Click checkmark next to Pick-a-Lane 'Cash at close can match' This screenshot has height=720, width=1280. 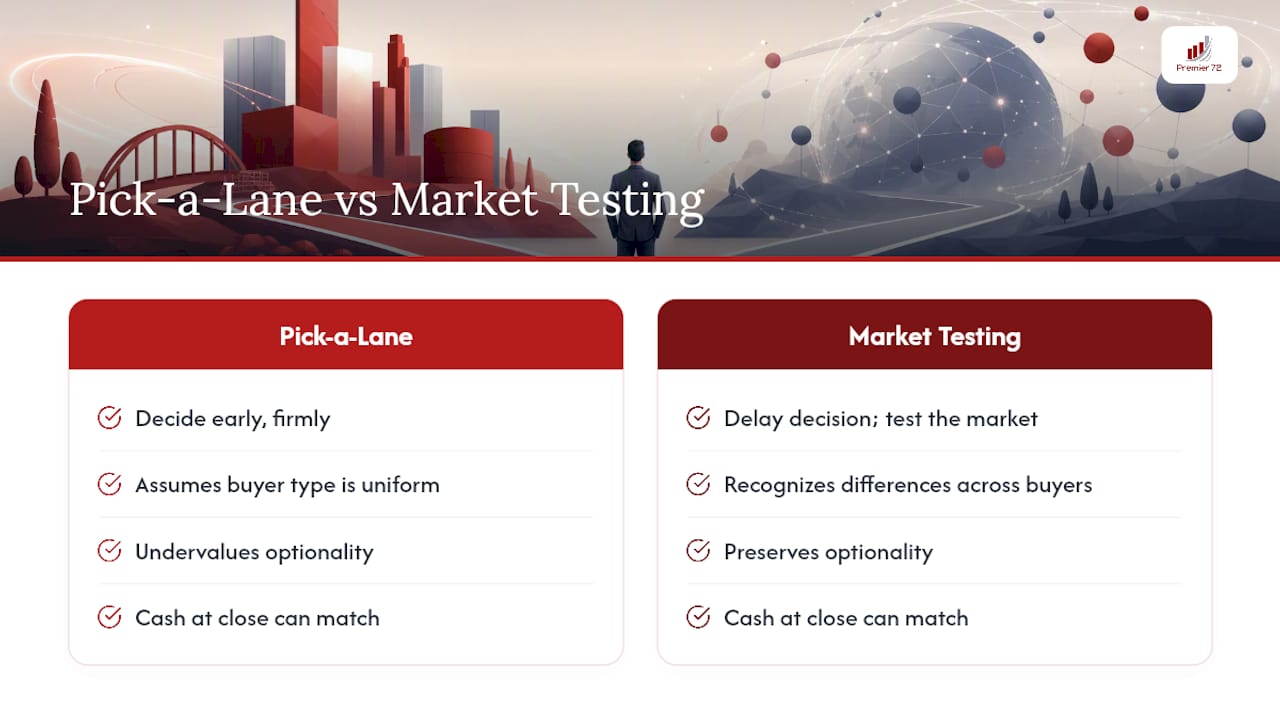[109, 618]
